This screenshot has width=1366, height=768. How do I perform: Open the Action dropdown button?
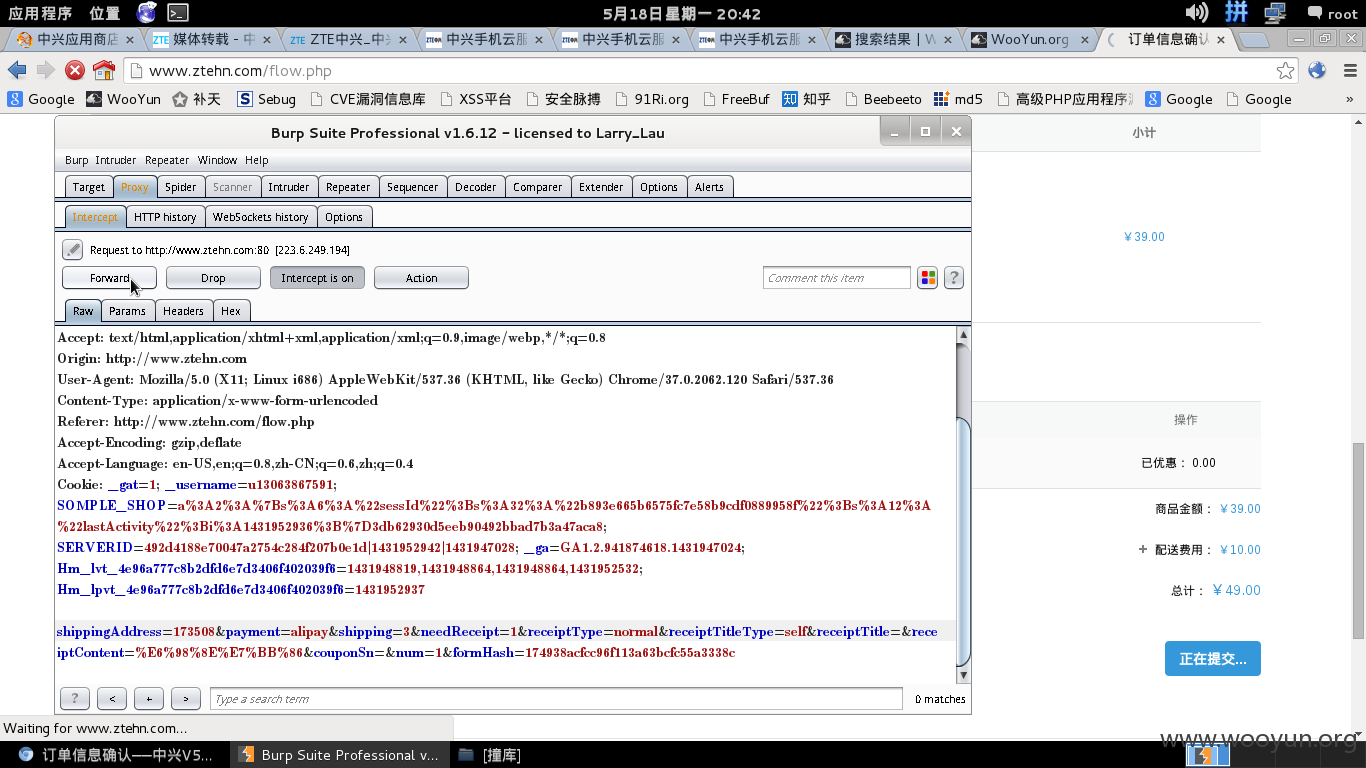click(x=421, y=278)
